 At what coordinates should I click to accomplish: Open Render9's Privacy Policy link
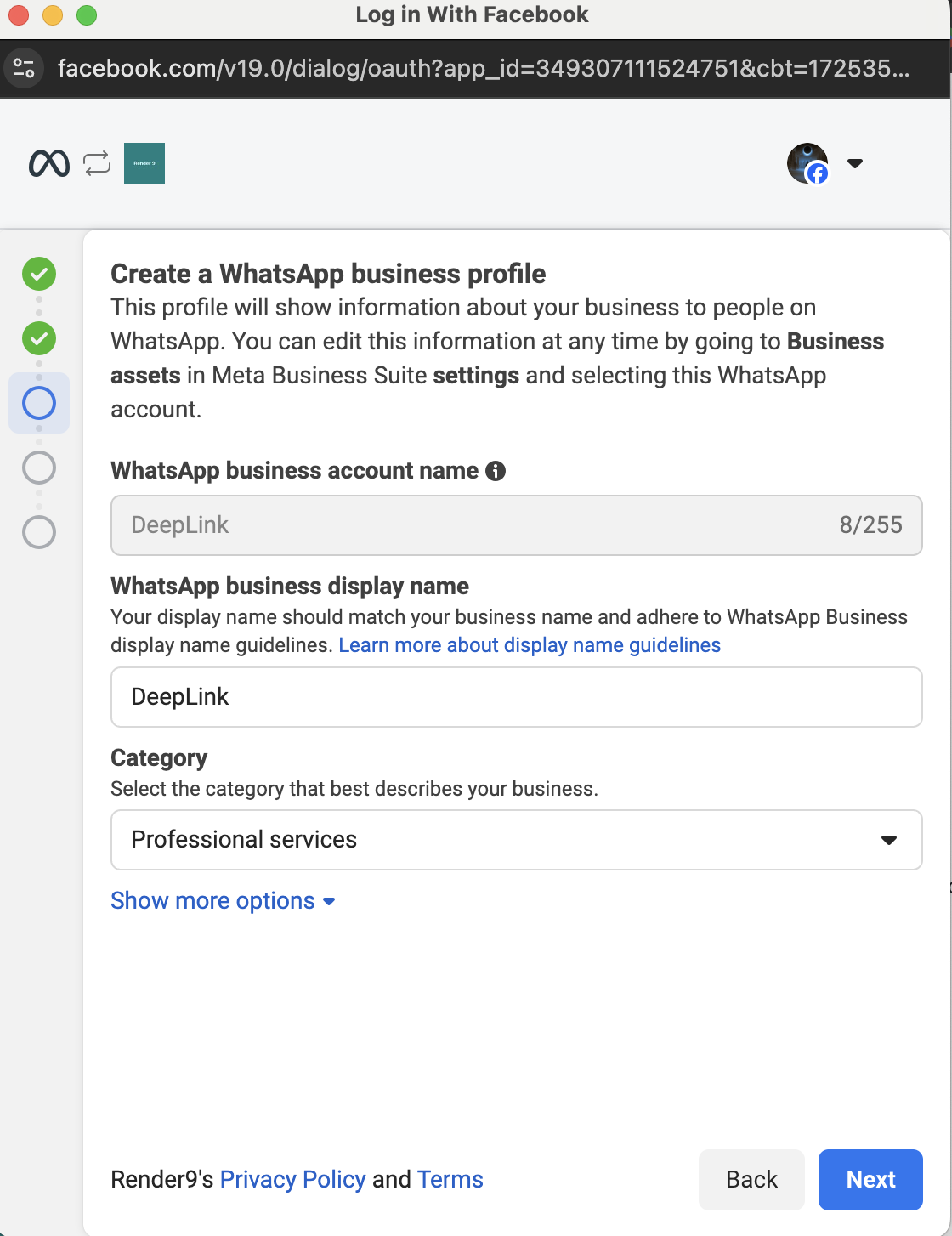click(292, 1179)
